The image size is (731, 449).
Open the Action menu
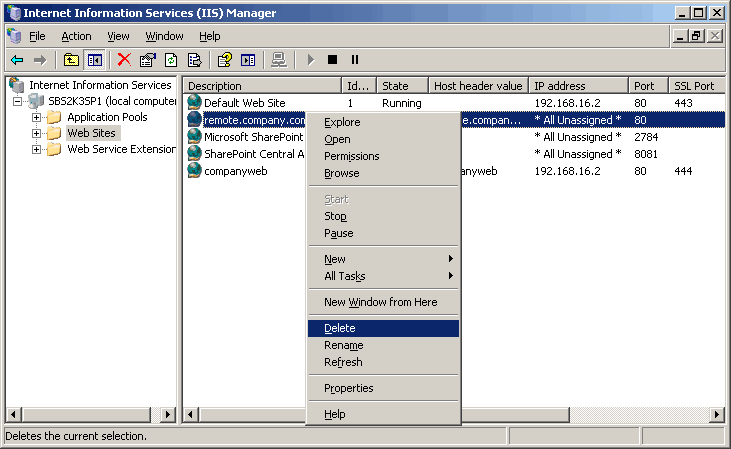point(76,36)
